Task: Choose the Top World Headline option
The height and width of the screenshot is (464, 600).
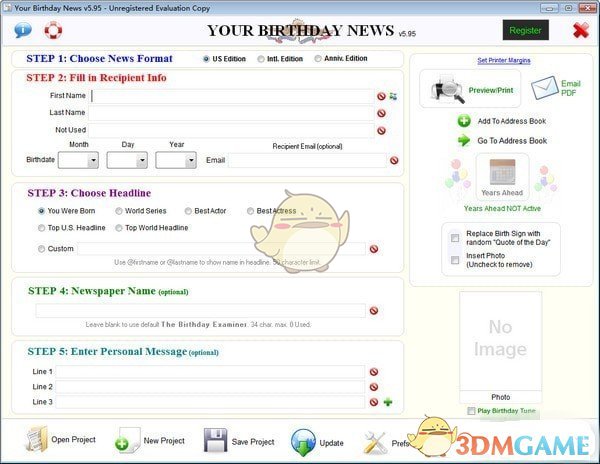Action: click(119, 228)
